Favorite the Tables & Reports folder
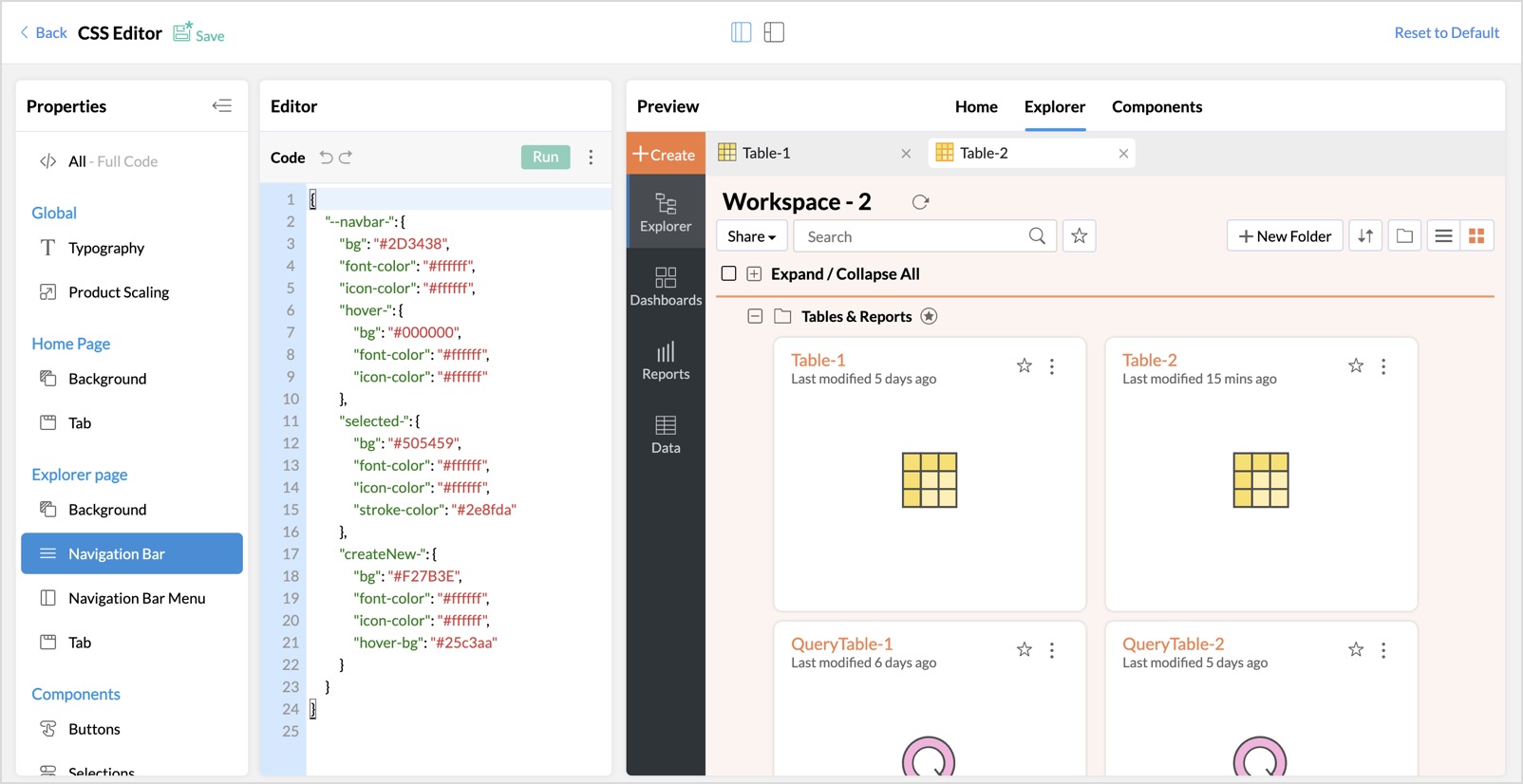Screen dimensions: 1523x784 [x=929, y=316]
